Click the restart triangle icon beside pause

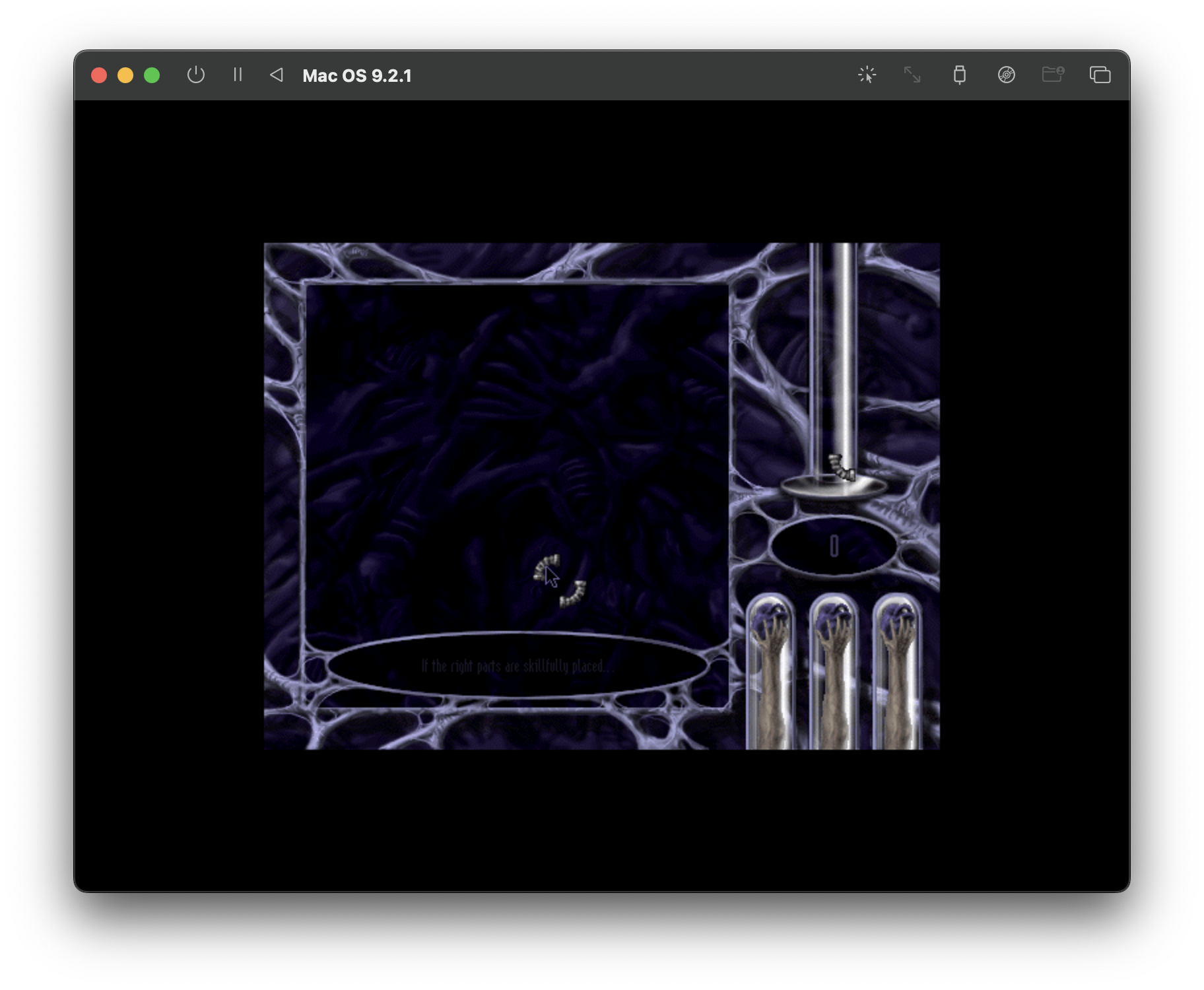pos(277,75)
